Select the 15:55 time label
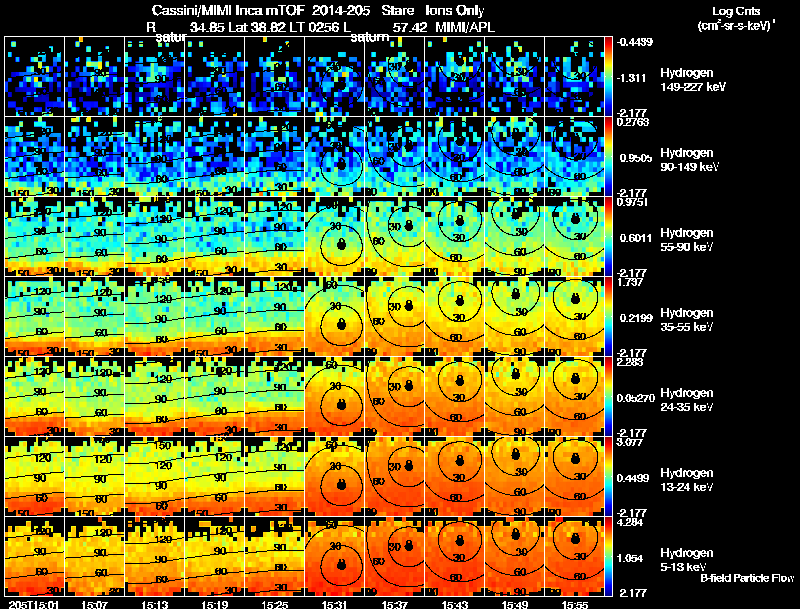This screenshot has height=609, width=800. (x=574, y=604)
